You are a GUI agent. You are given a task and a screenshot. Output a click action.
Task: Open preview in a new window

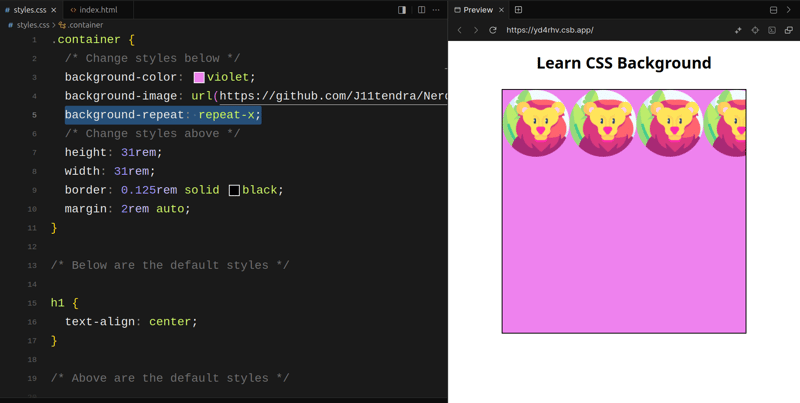point(789,30)
